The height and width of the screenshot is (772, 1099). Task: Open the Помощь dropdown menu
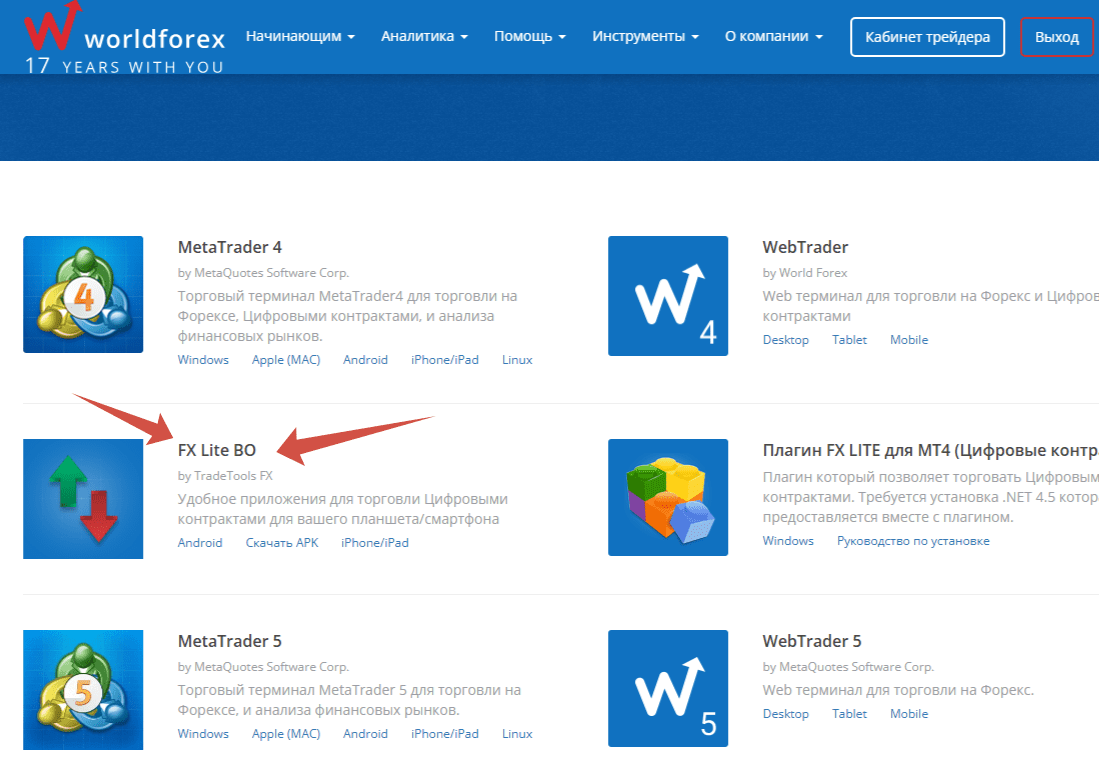click(529, 37)
